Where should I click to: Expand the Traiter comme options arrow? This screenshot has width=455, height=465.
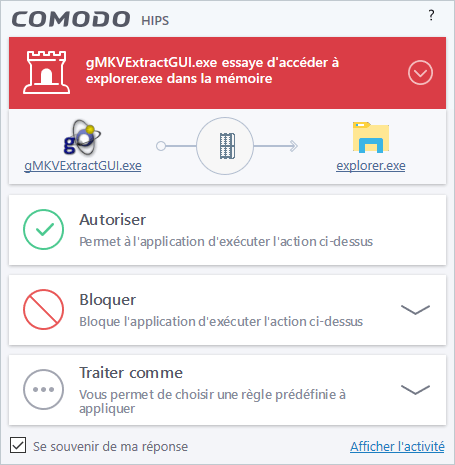(x=415, y=389)
